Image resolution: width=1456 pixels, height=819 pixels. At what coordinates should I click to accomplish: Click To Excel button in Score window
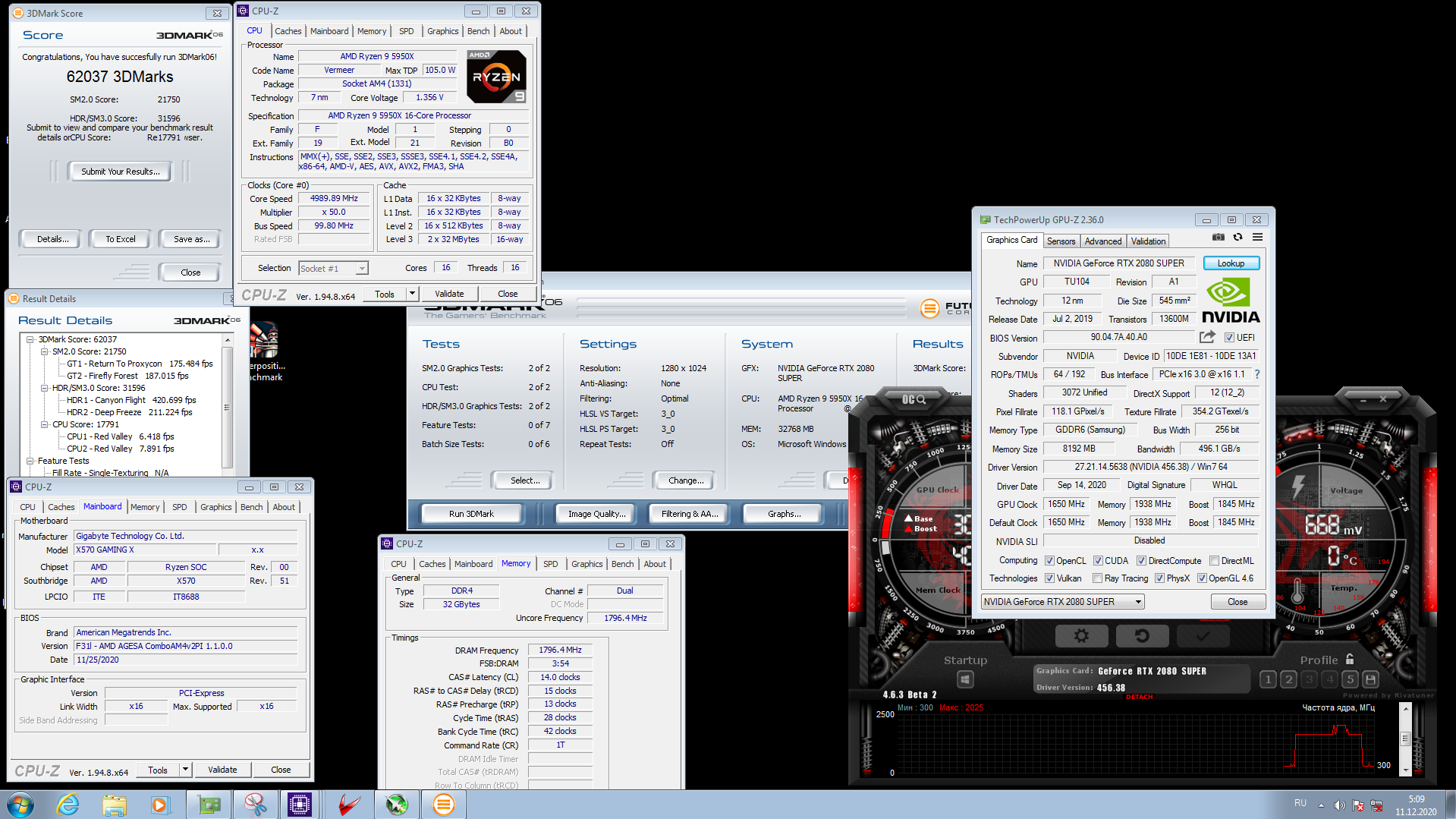pos(120,239)
